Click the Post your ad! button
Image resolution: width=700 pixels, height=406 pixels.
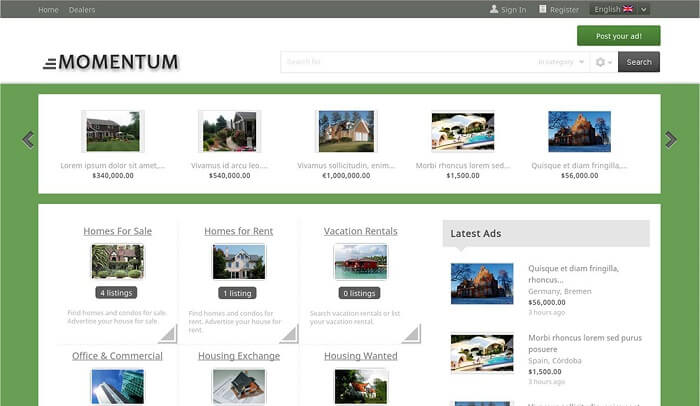click(x=619, y=36)
